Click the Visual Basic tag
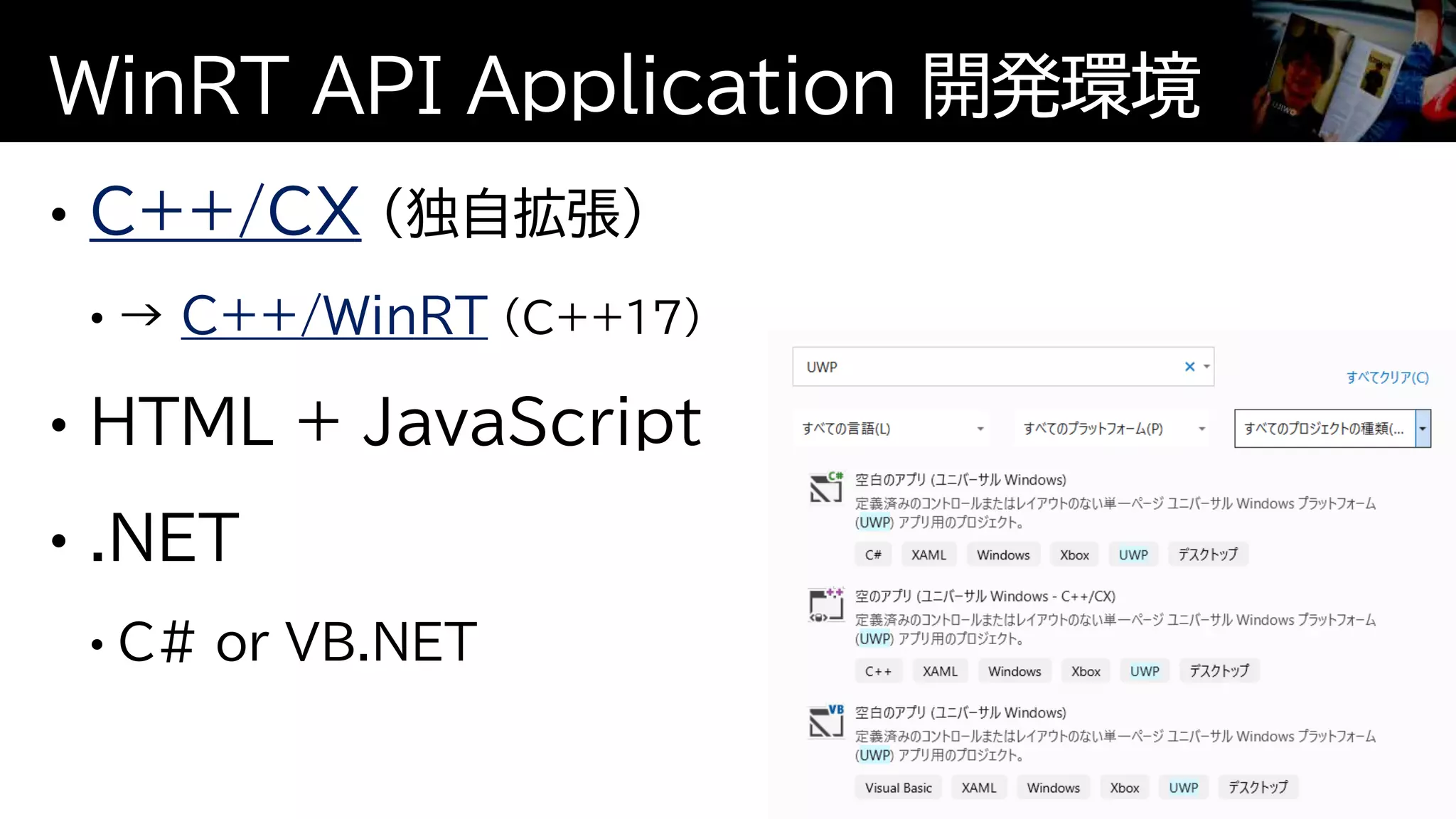The height and width of the screenshot is (819, 1456). pyautogui.click(x=898, y=788)
